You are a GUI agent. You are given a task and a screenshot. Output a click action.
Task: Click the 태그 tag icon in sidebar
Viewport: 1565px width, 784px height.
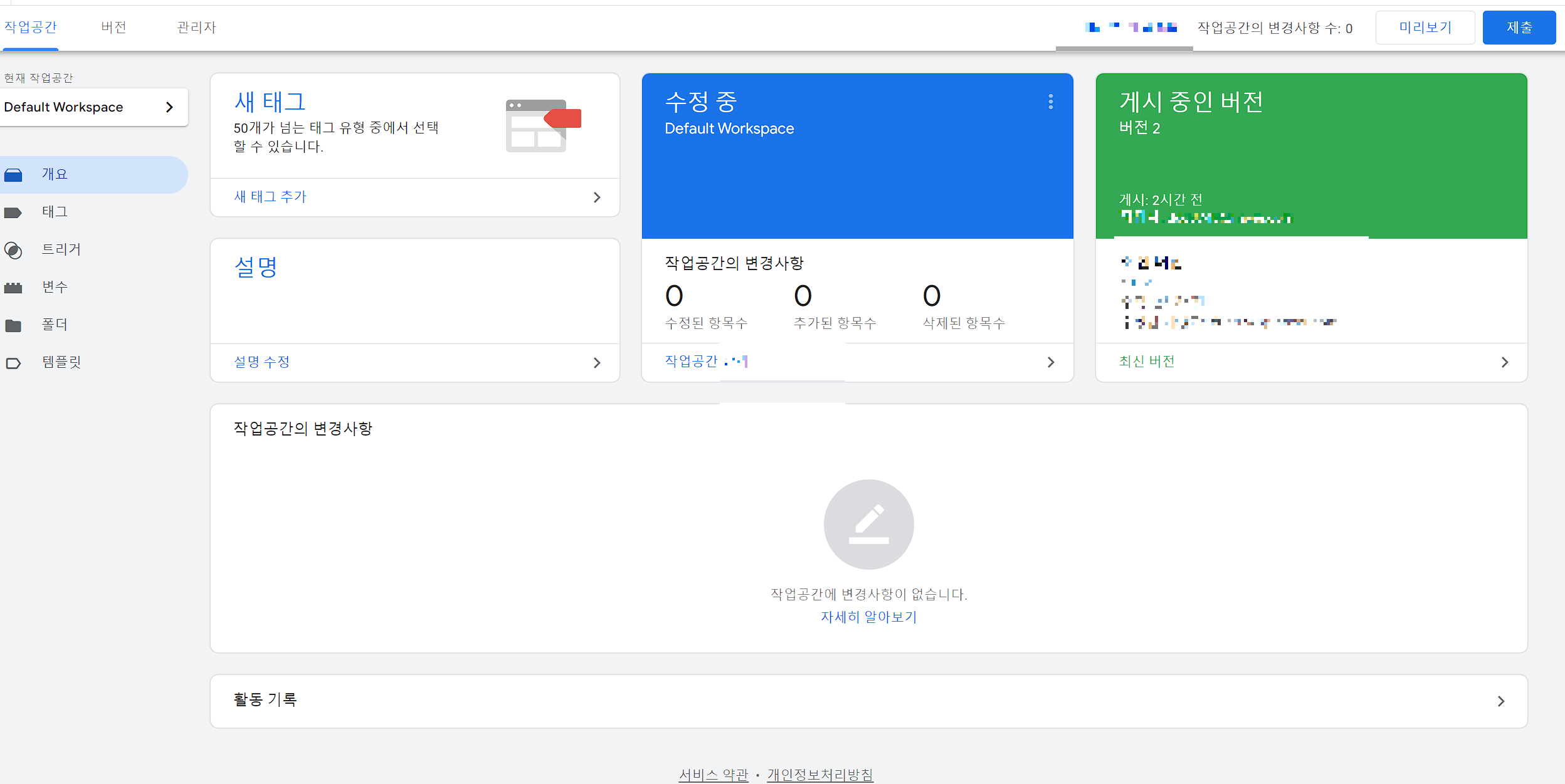coord(13,212)
